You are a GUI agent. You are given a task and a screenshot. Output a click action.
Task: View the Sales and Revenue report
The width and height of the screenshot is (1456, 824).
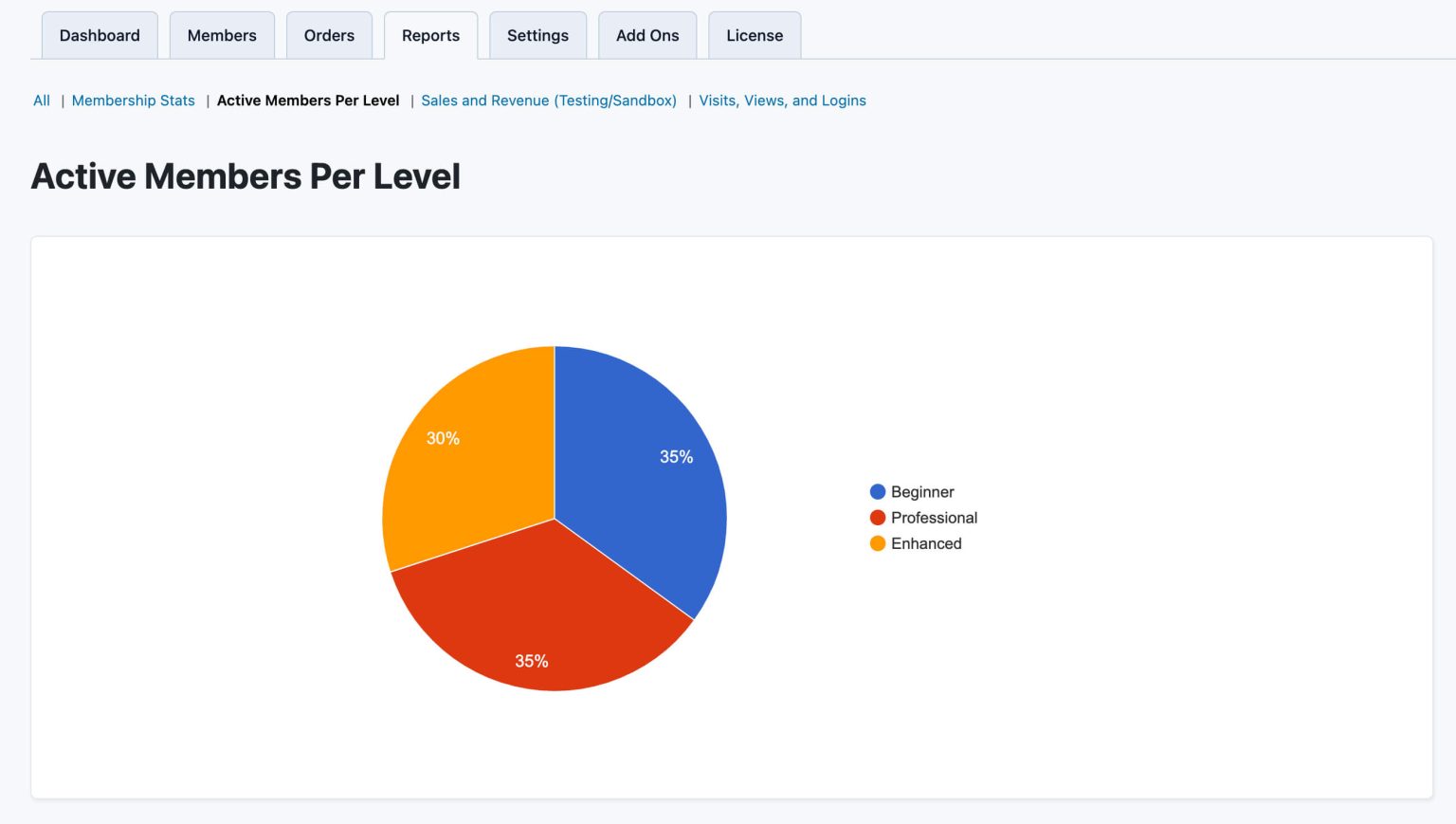549,101
